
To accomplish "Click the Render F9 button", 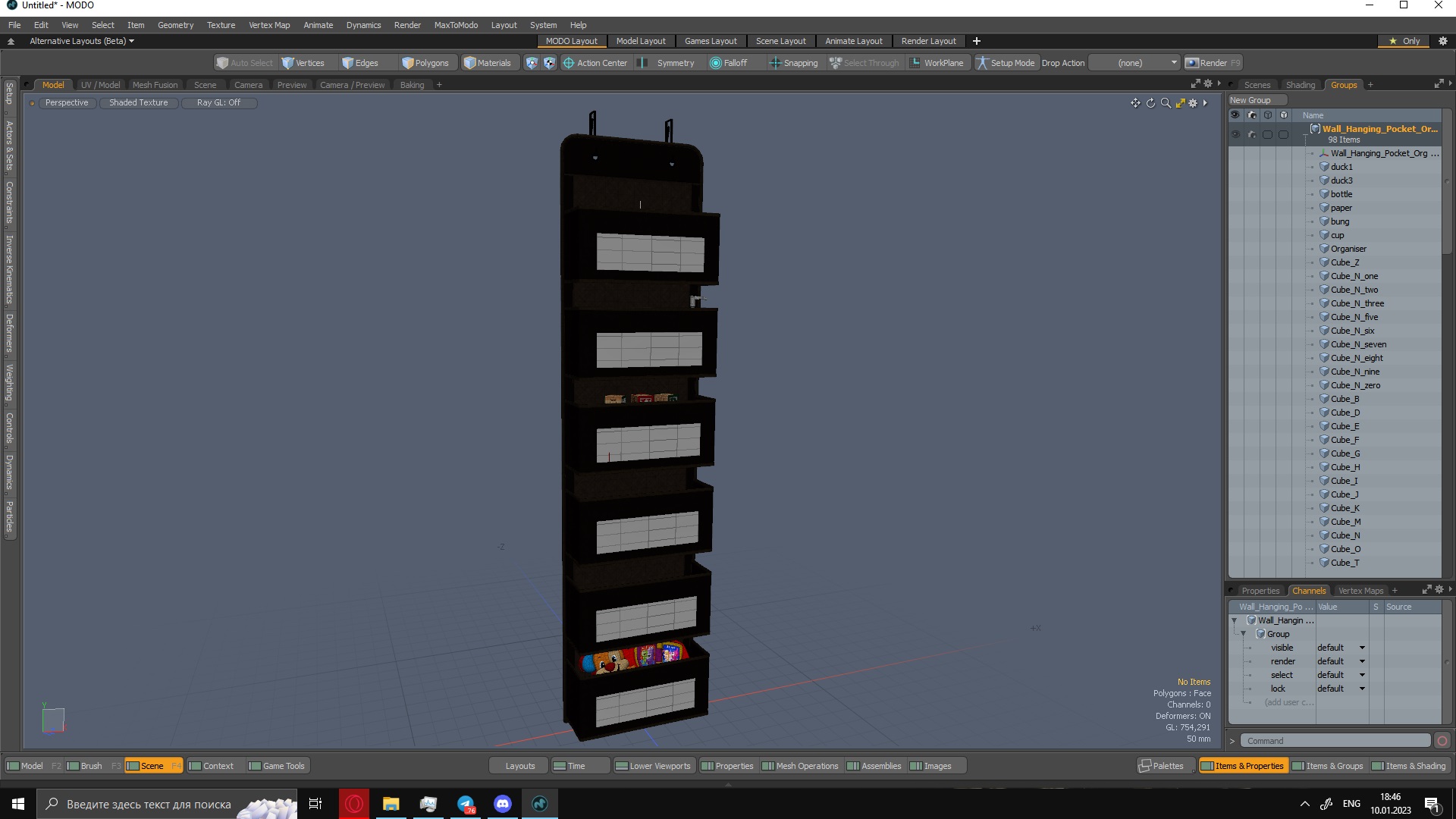I will [1213, 63].
